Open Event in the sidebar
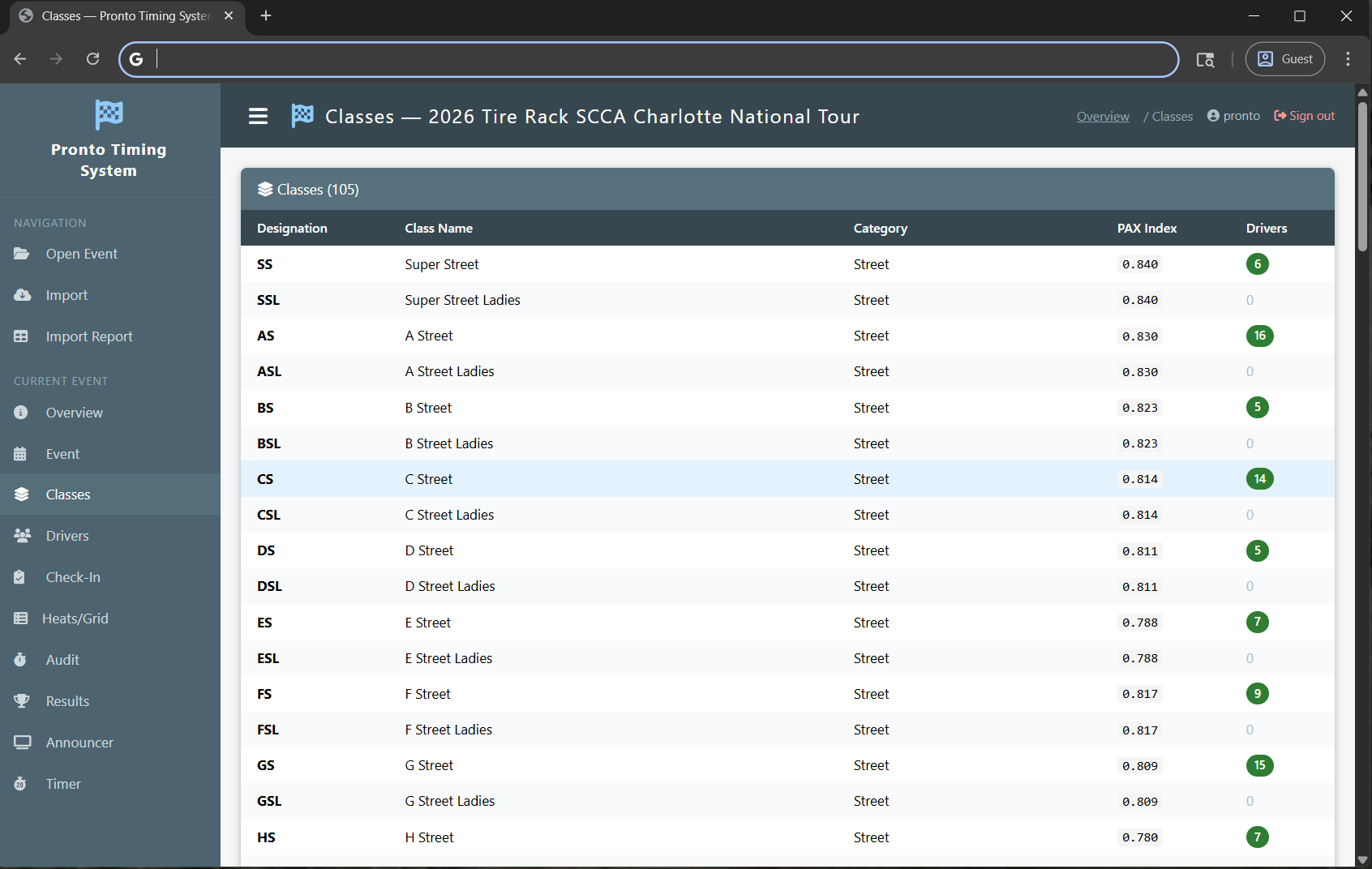Viewport: 1372px width, 869px height. coord(62,454)
